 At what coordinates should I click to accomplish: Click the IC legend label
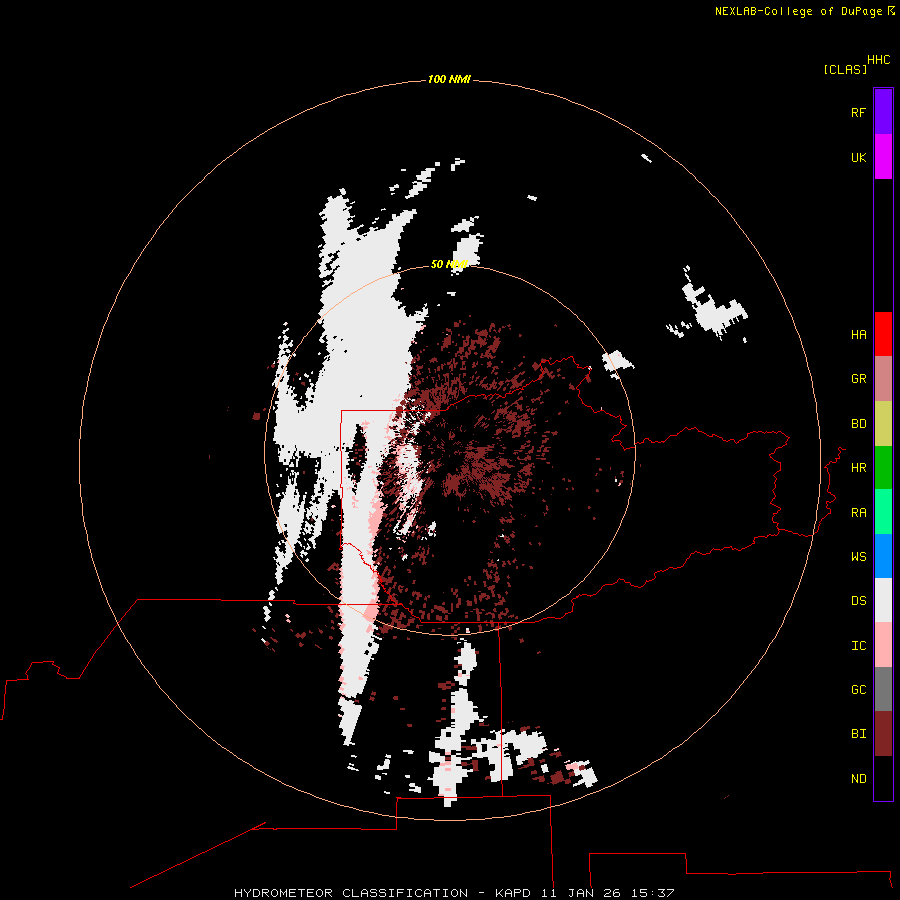(858, 646)
